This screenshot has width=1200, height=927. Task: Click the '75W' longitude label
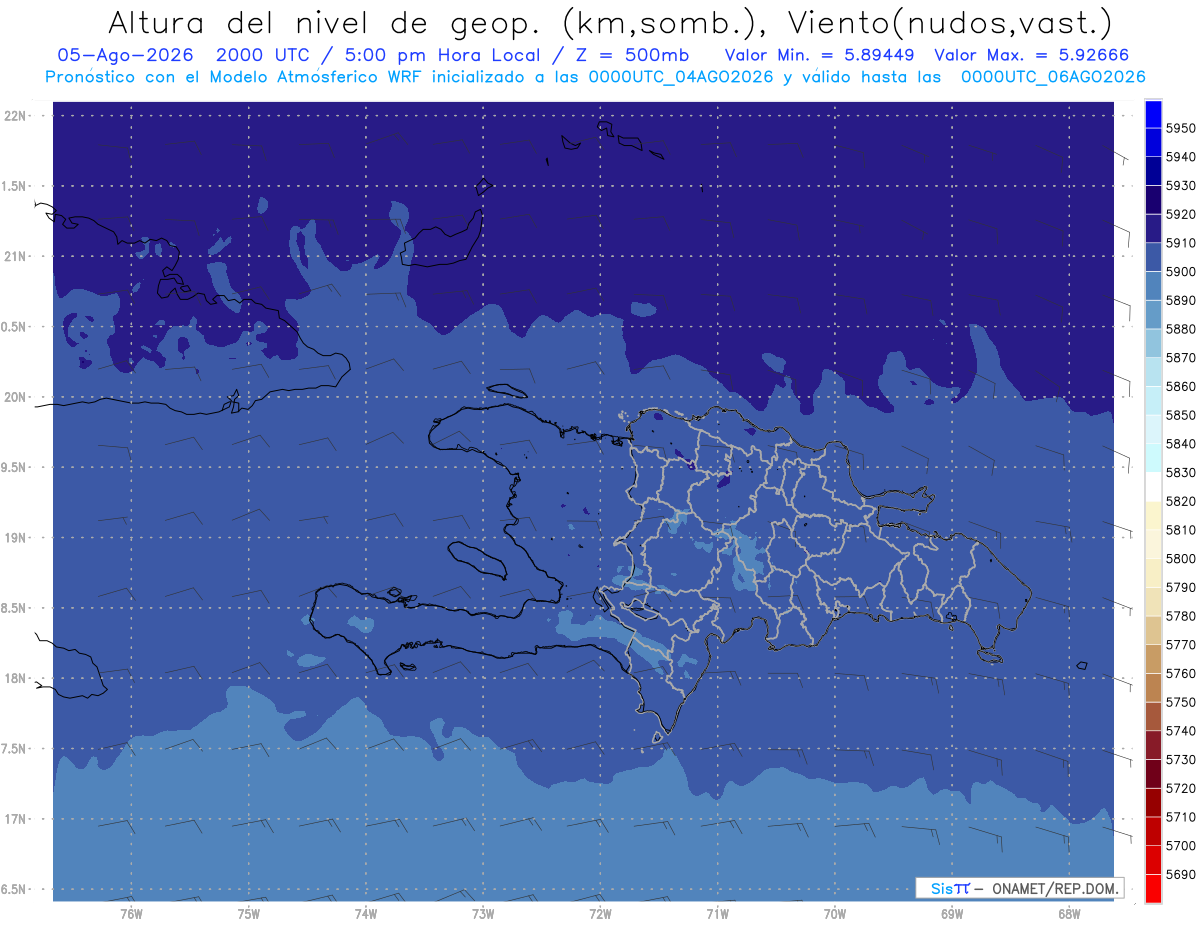[249, 913]
